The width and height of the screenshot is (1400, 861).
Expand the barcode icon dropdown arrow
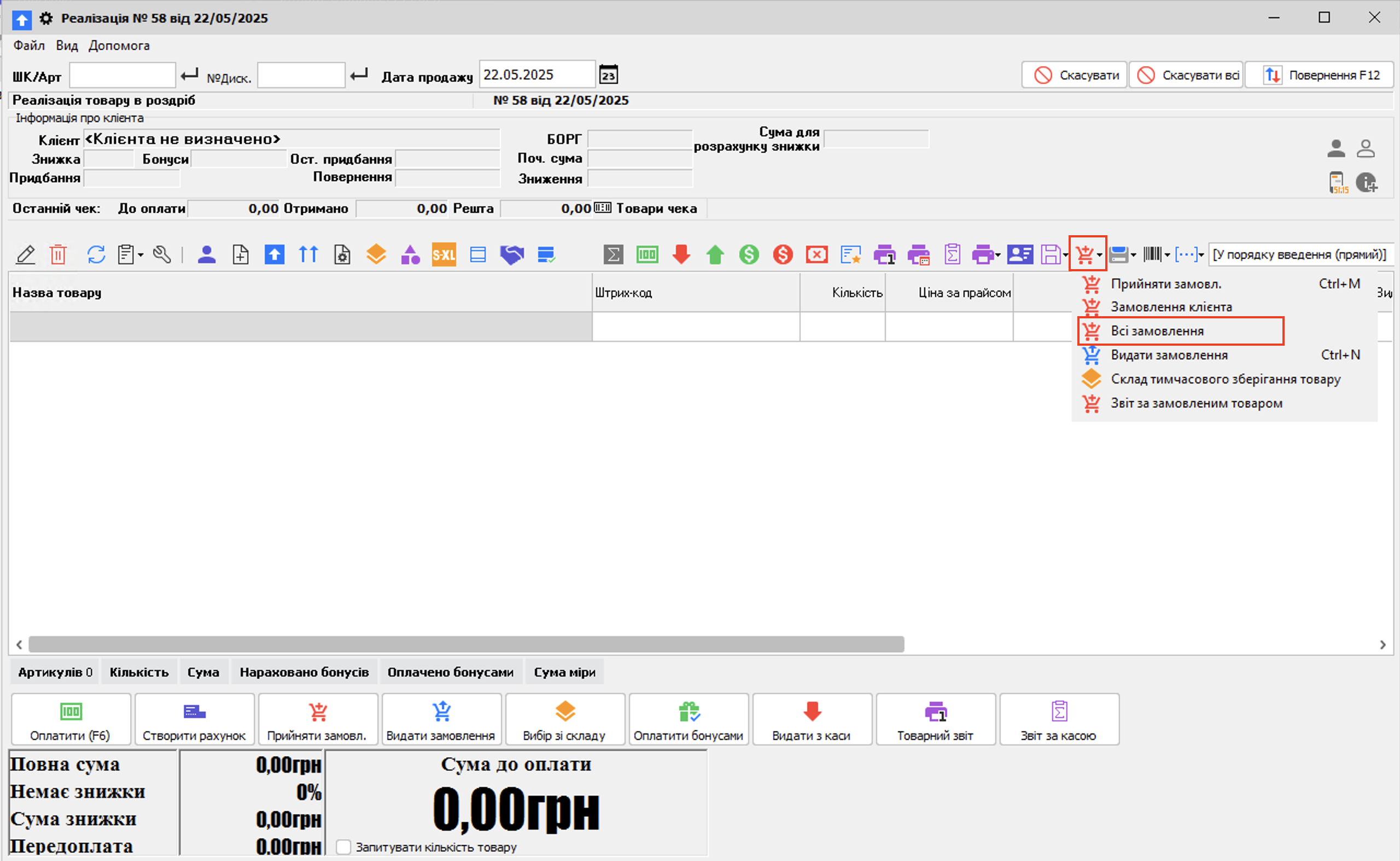[1167, 255]
